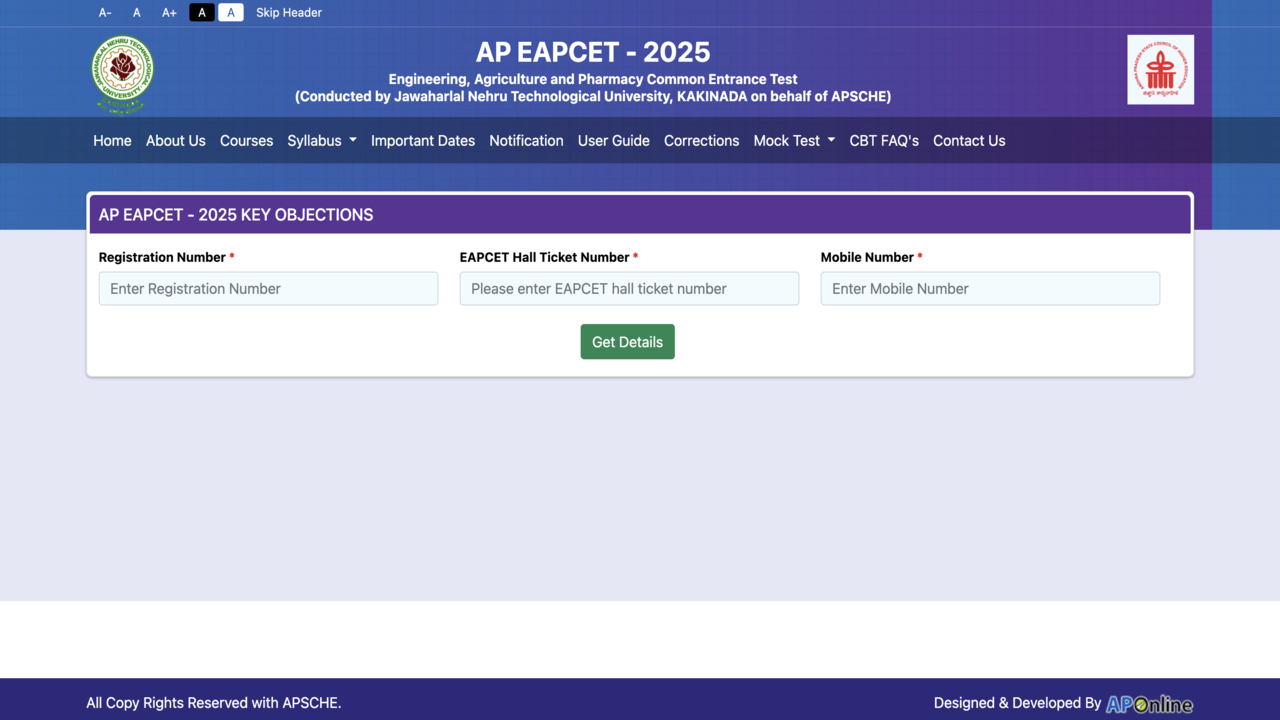Switch to black contrast theme swatch

pyautogui.click(x=202, y=13)
